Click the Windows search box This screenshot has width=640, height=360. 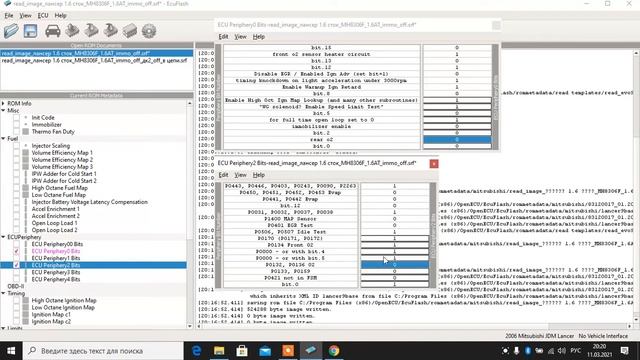tap(103, 351)
